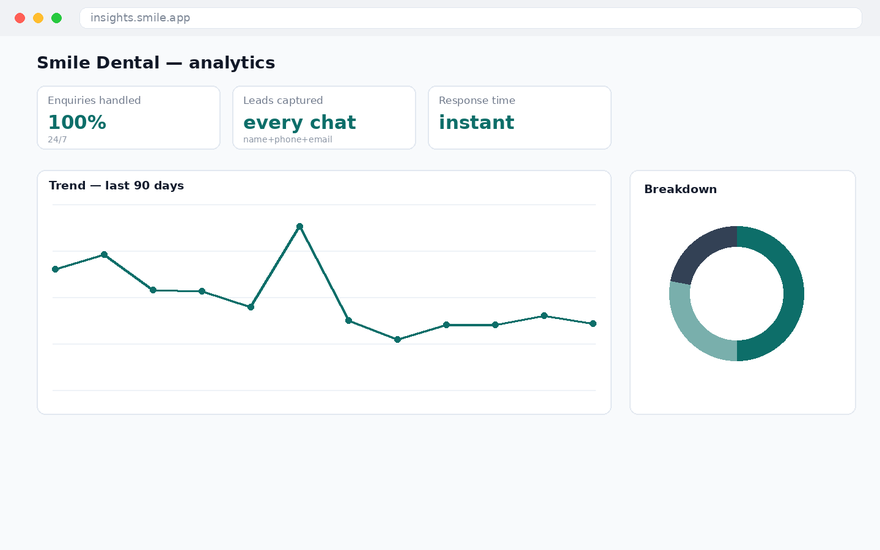Select the Response time instant card
880x550 pixels.
point(520,118)
